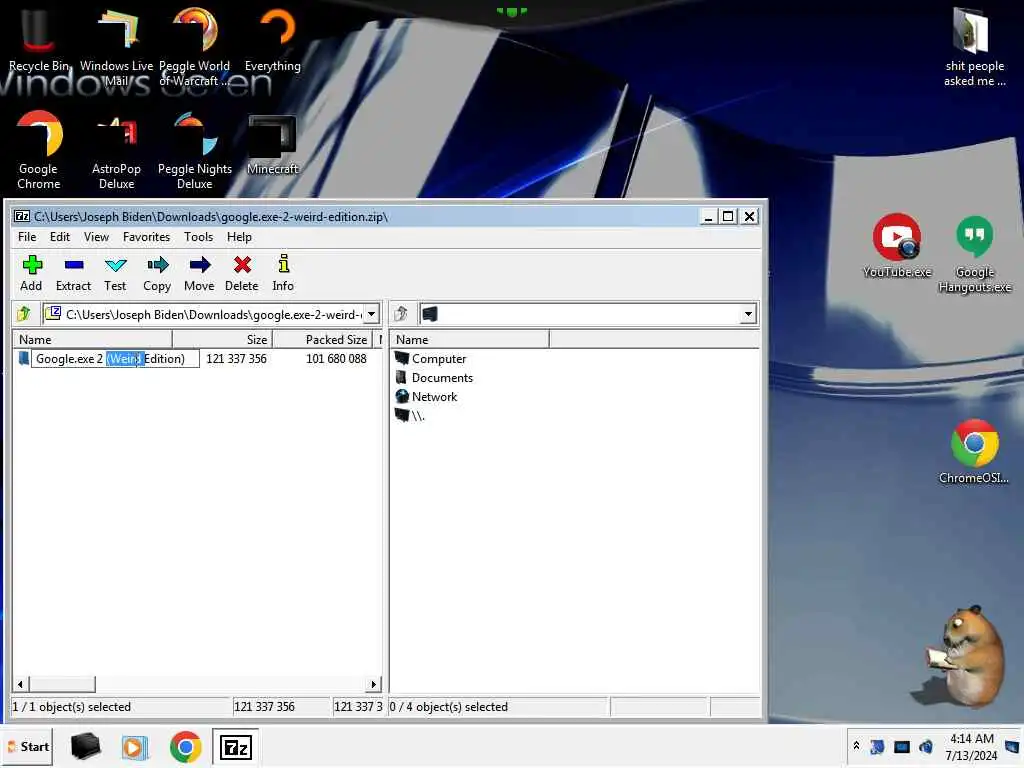Open the Tools menu
The height and width of the screenshot is (768, 1024).
(x=198, y=237)
